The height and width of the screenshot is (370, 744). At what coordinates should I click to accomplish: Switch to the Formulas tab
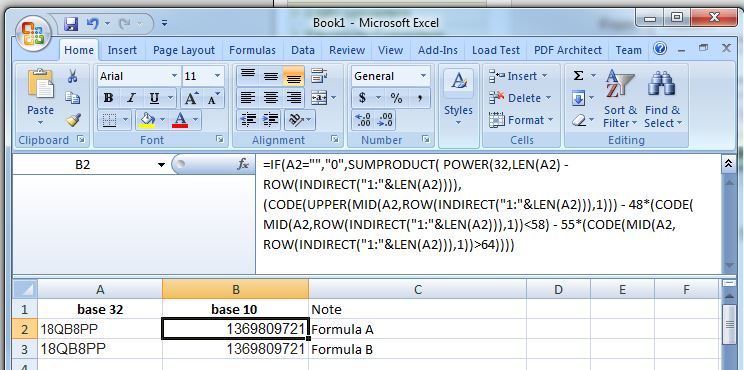click(252, 50)
